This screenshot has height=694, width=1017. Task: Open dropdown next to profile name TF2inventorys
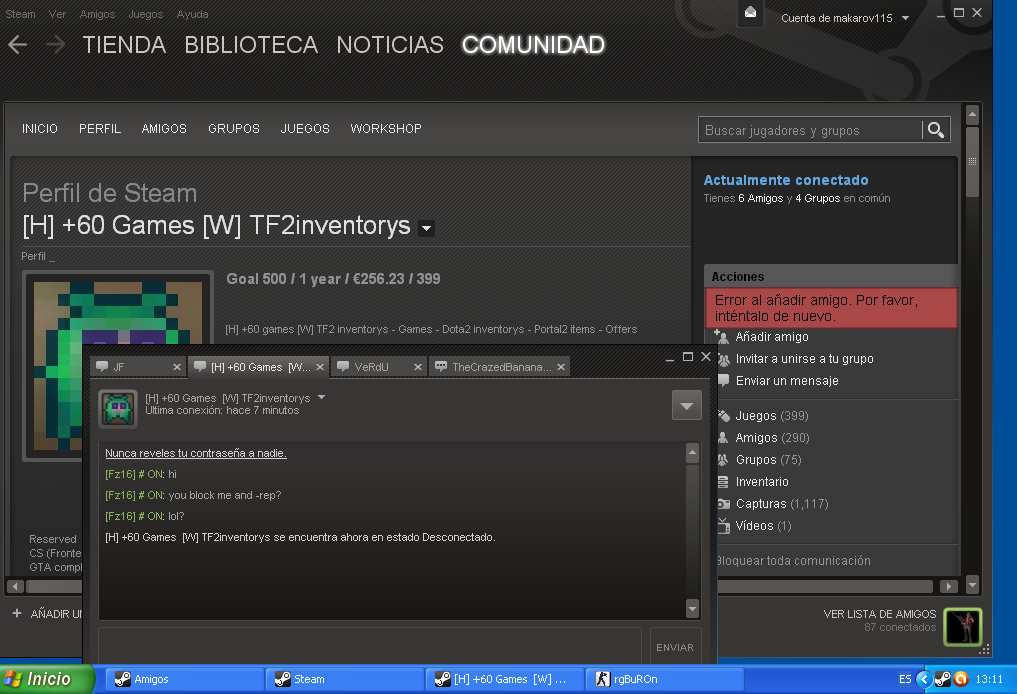(x=426, y=228)
